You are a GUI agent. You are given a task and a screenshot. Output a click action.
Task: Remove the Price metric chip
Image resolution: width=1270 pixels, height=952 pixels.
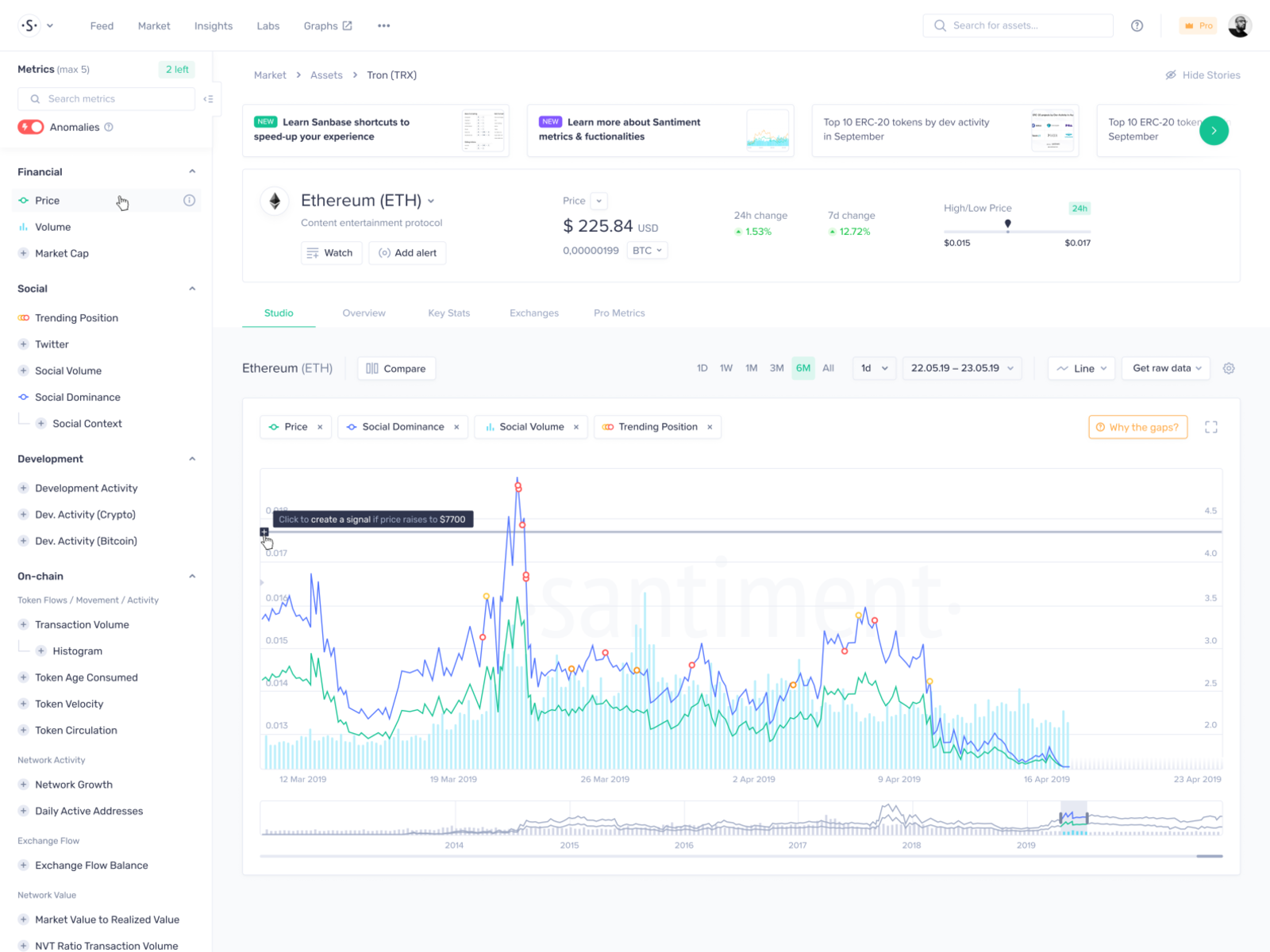coord(320,427)
